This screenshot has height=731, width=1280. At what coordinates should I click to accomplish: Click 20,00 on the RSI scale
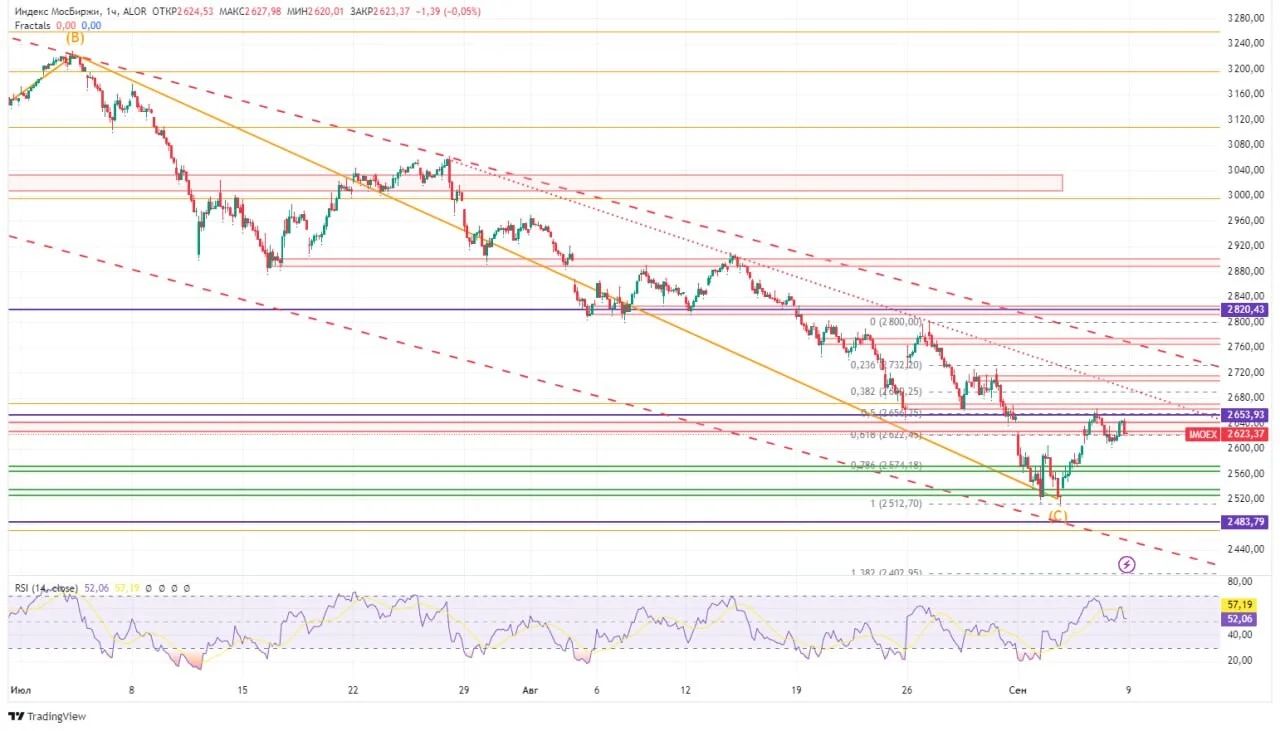[x=1240, y=660]
